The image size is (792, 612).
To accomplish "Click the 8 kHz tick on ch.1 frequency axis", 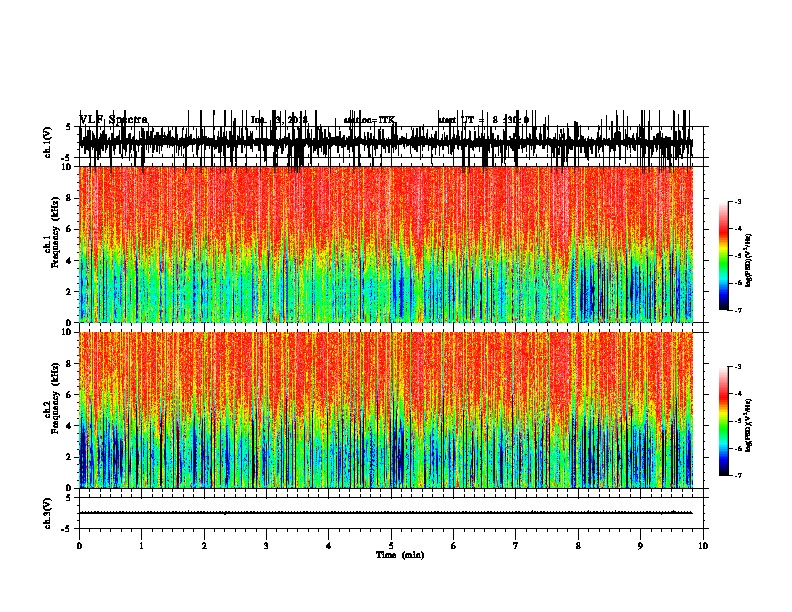I will coord(70,198).
